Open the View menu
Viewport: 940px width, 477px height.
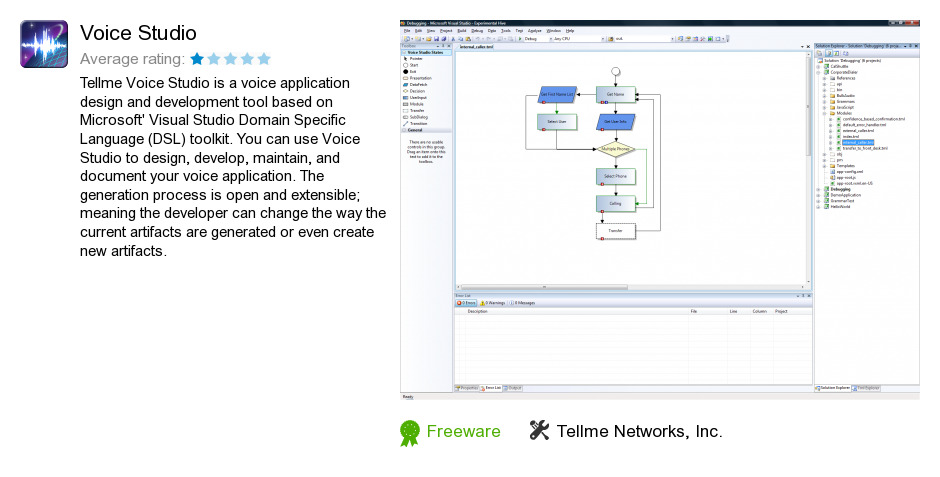431,31
